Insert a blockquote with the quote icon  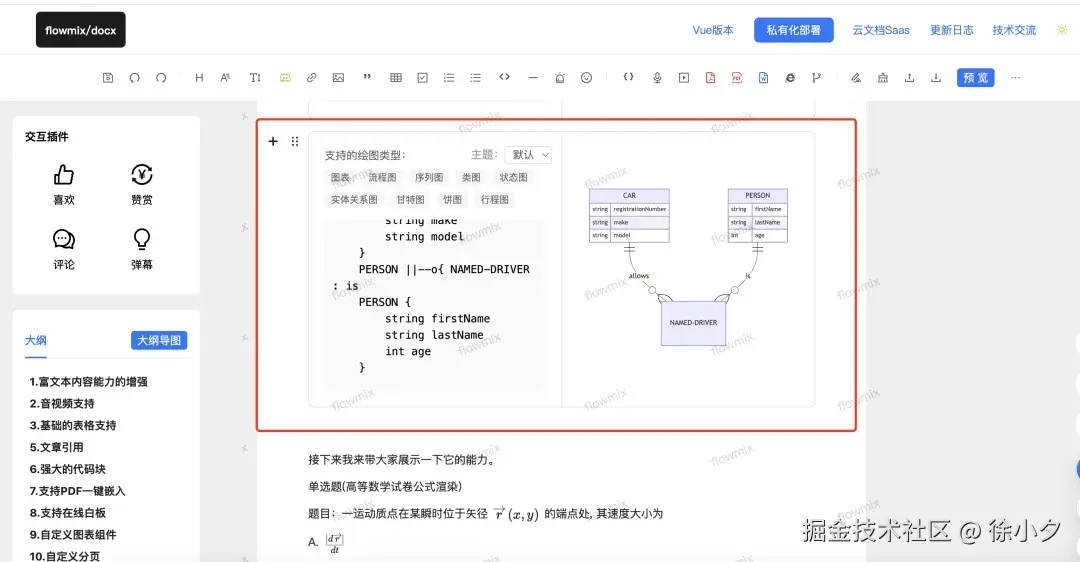click(367, 78)
